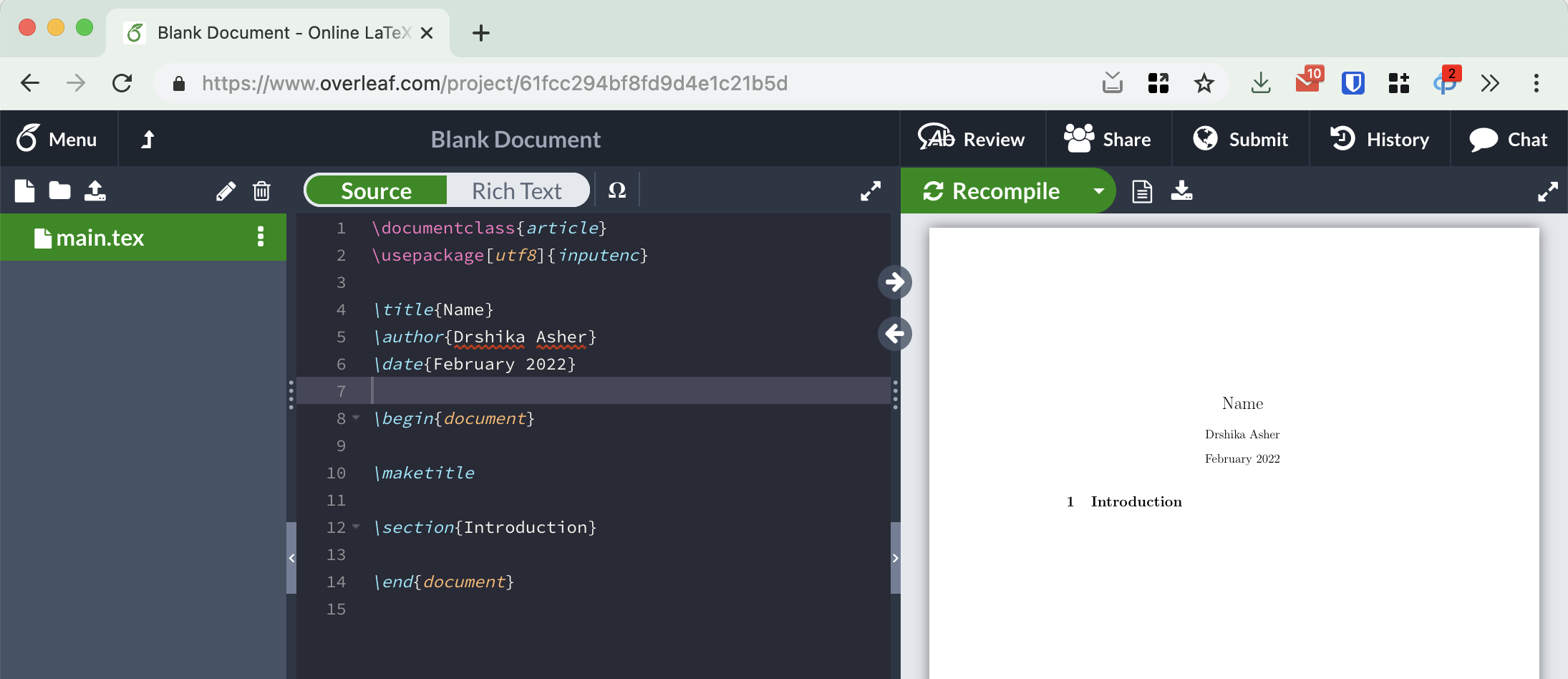The image size is (1568, 679).
Task: Delete file using the trash icon
Action: click(x=261, y=191)
